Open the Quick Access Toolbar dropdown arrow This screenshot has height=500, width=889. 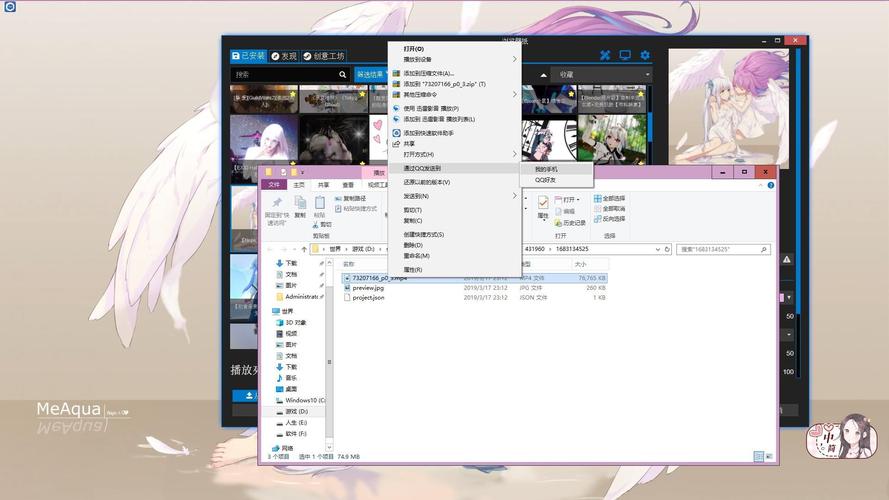[x=303, y=172]
